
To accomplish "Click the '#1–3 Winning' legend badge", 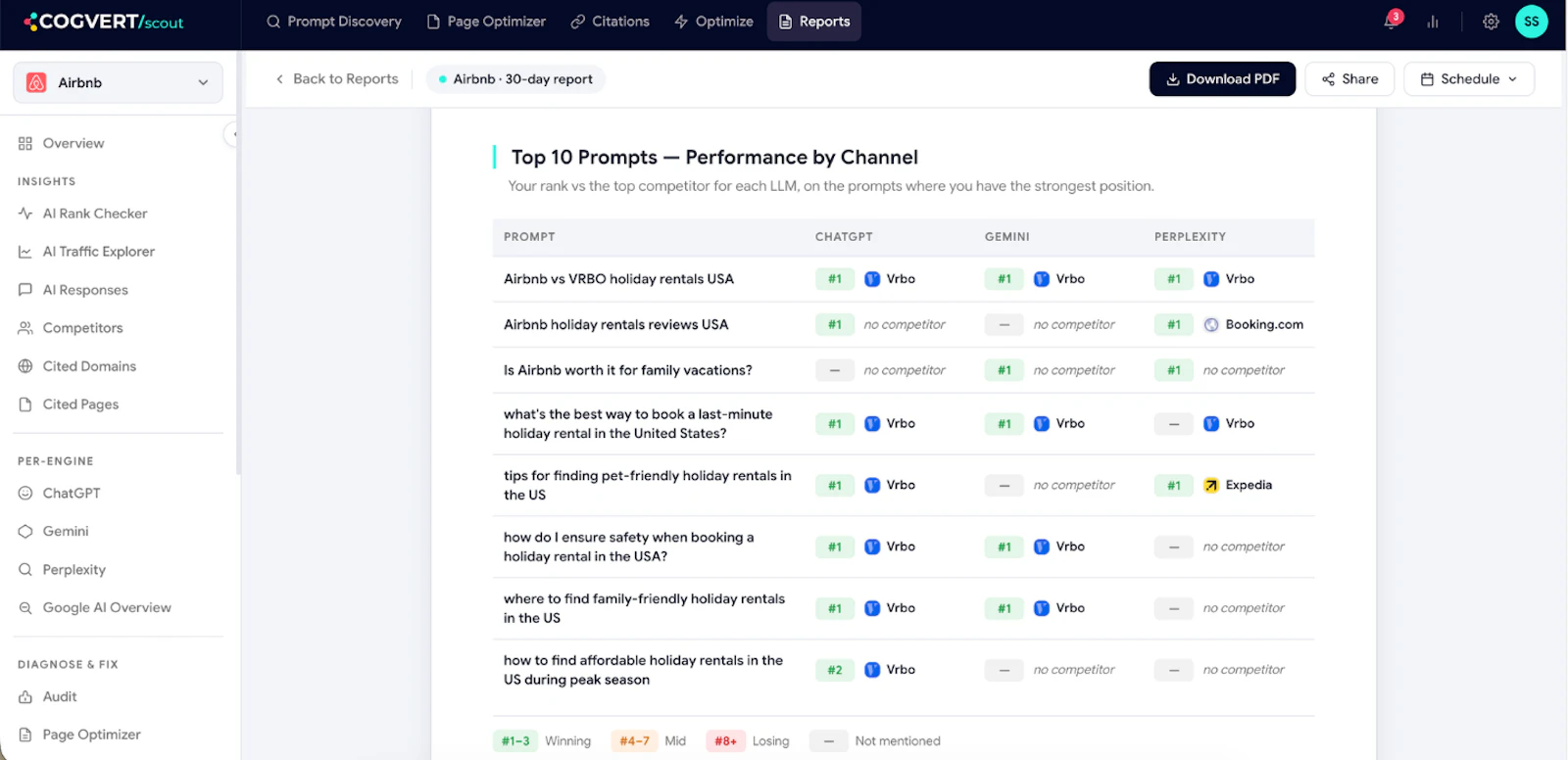I will 515,741.
